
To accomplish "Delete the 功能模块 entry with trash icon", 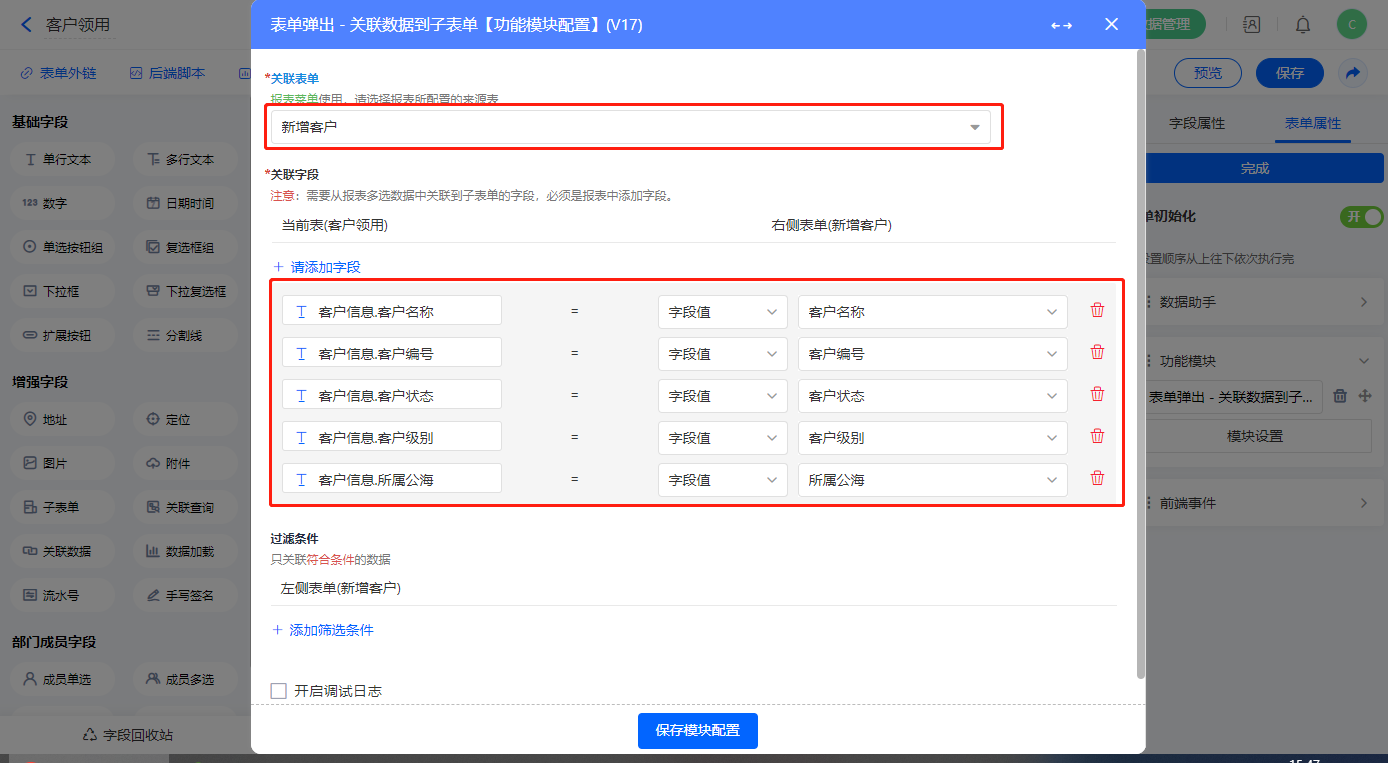I will [x=1341, y=396].
